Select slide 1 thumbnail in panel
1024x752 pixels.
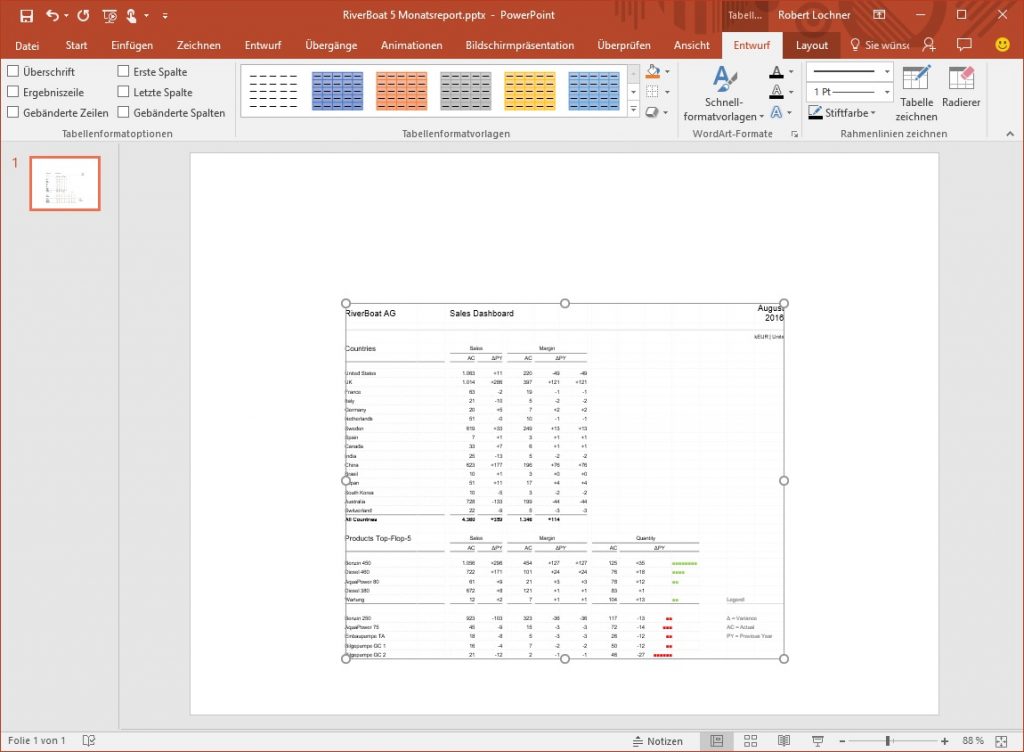[x=64, y=183]
